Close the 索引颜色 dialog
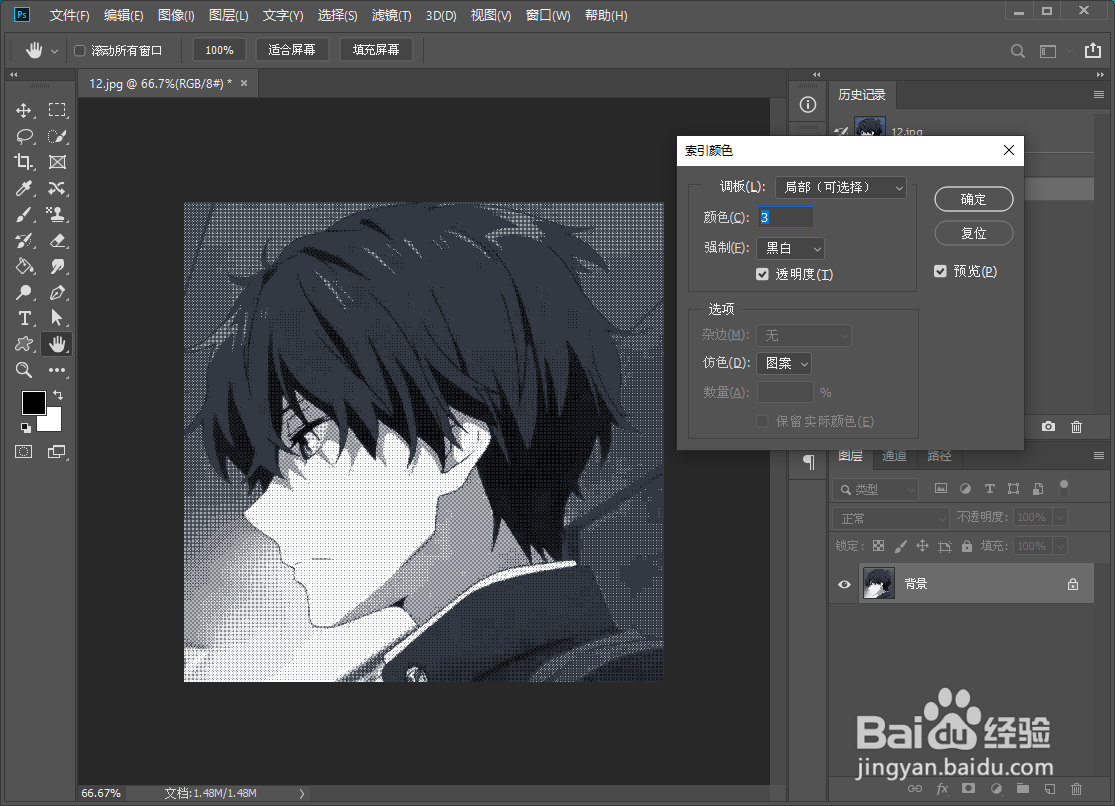 pos(1008,150)
